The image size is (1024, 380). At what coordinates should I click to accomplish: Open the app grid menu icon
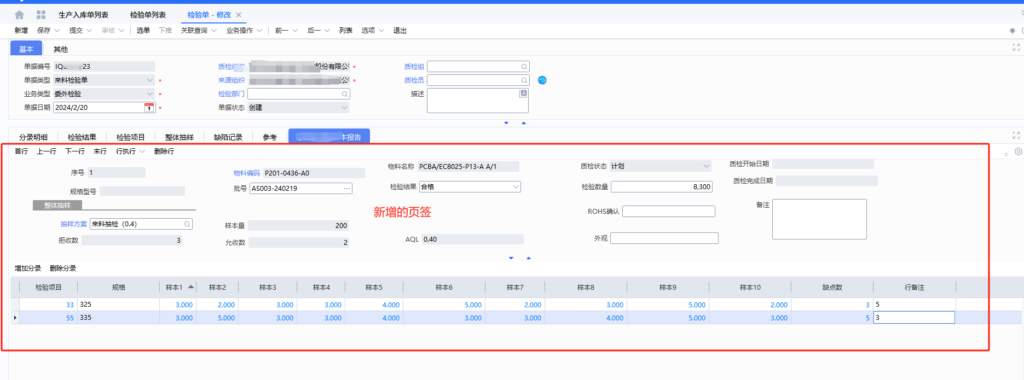[x=40, y=14]
